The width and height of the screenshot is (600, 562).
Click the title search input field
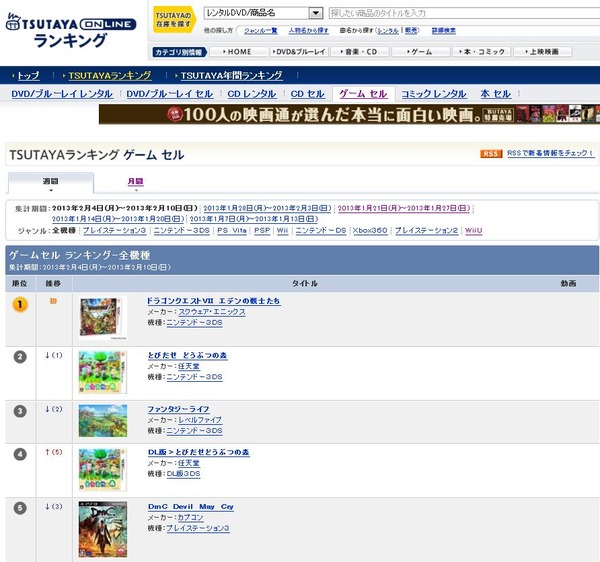tap(464, 13)
